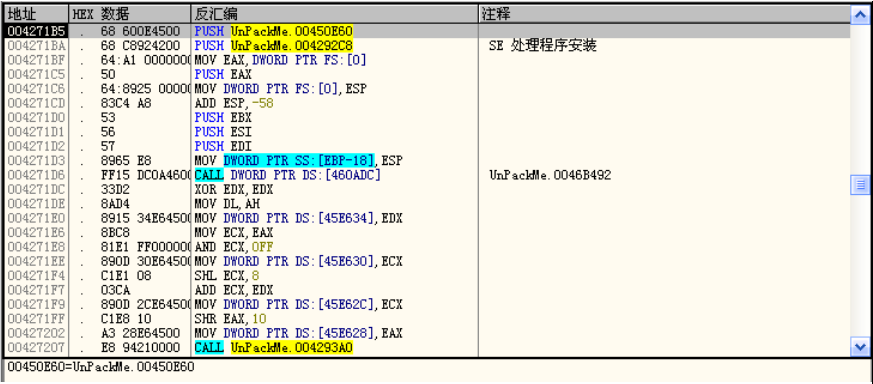Click SHR EAX,10 instruction
Screen dimensions: 873x384
click(x=230, y=319)
